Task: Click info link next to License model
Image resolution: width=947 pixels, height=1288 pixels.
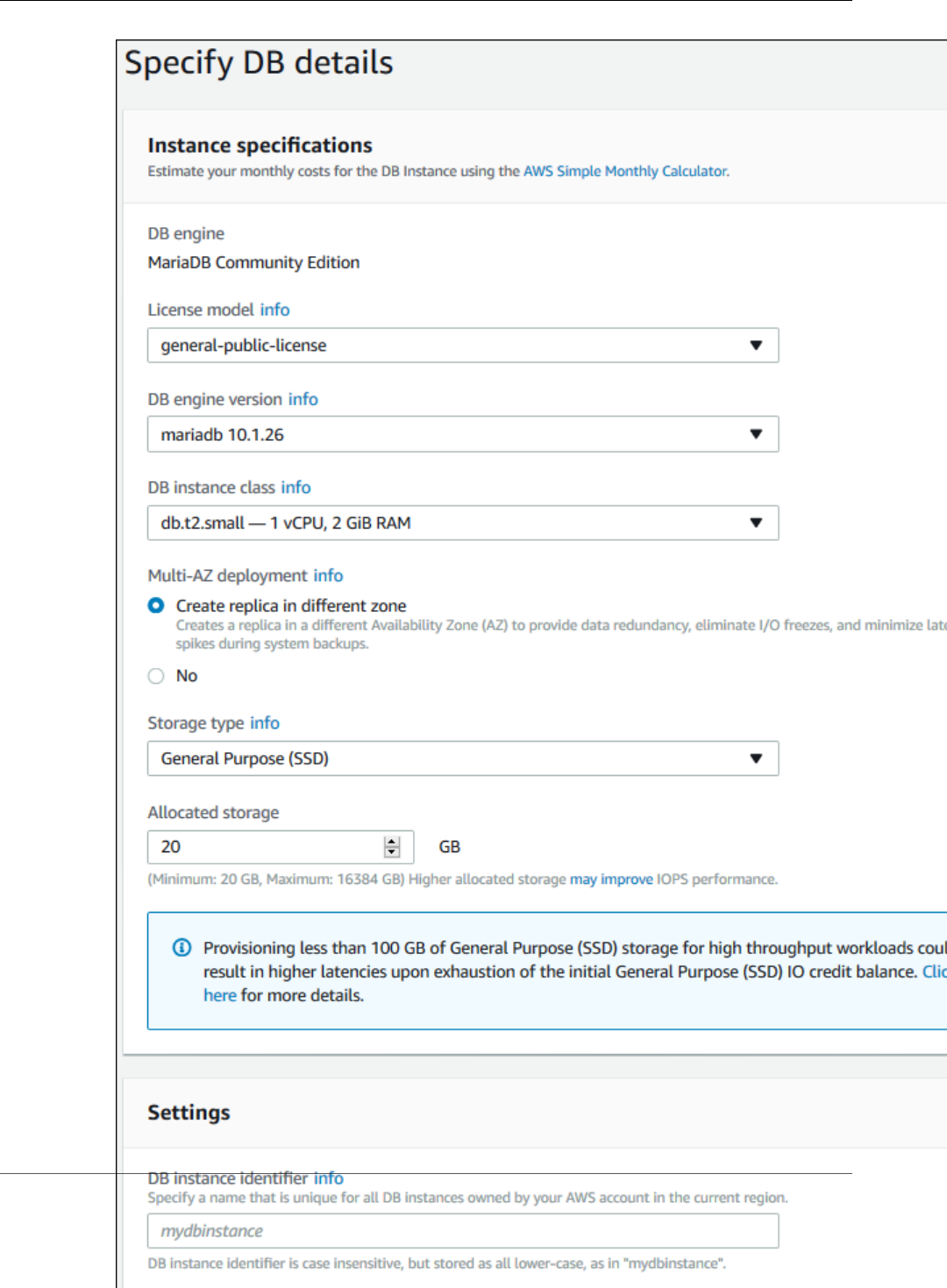Action: tap(274, 310)
